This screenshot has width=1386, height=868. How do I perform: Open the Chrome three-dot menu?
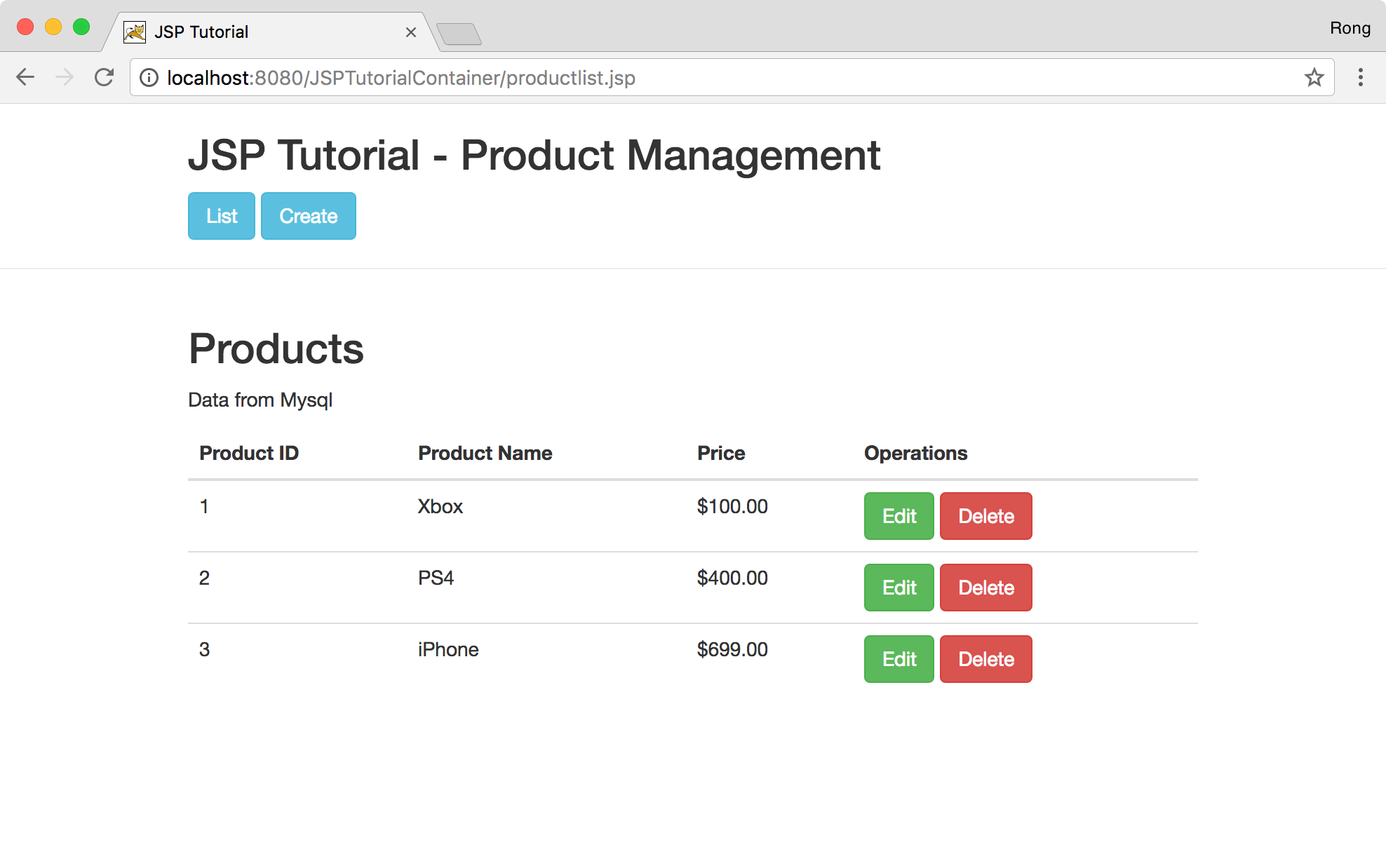point(1360,77)
